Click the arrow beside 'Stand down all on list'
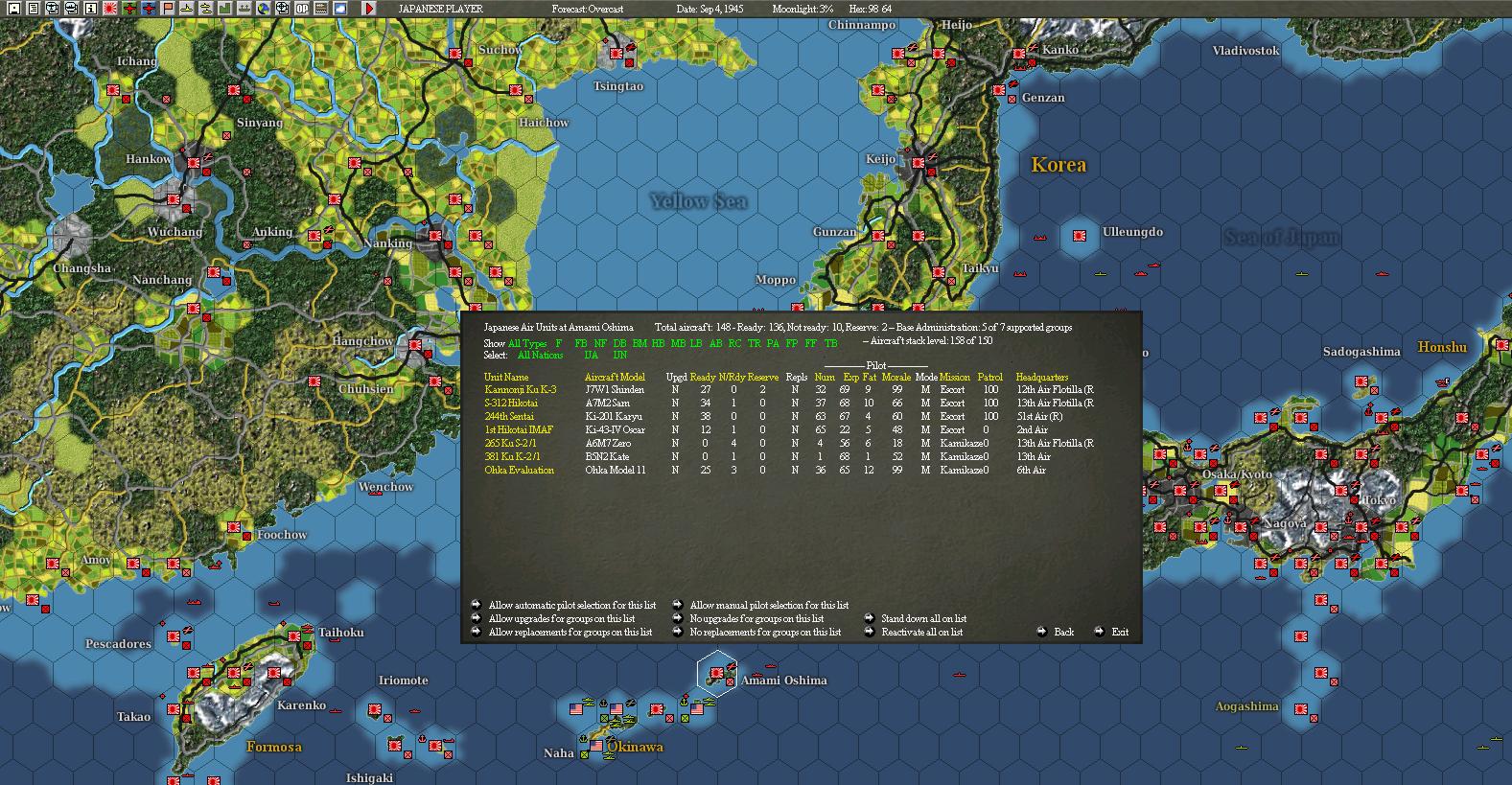Screen dimensions: 1512x785 coord(870,618)
